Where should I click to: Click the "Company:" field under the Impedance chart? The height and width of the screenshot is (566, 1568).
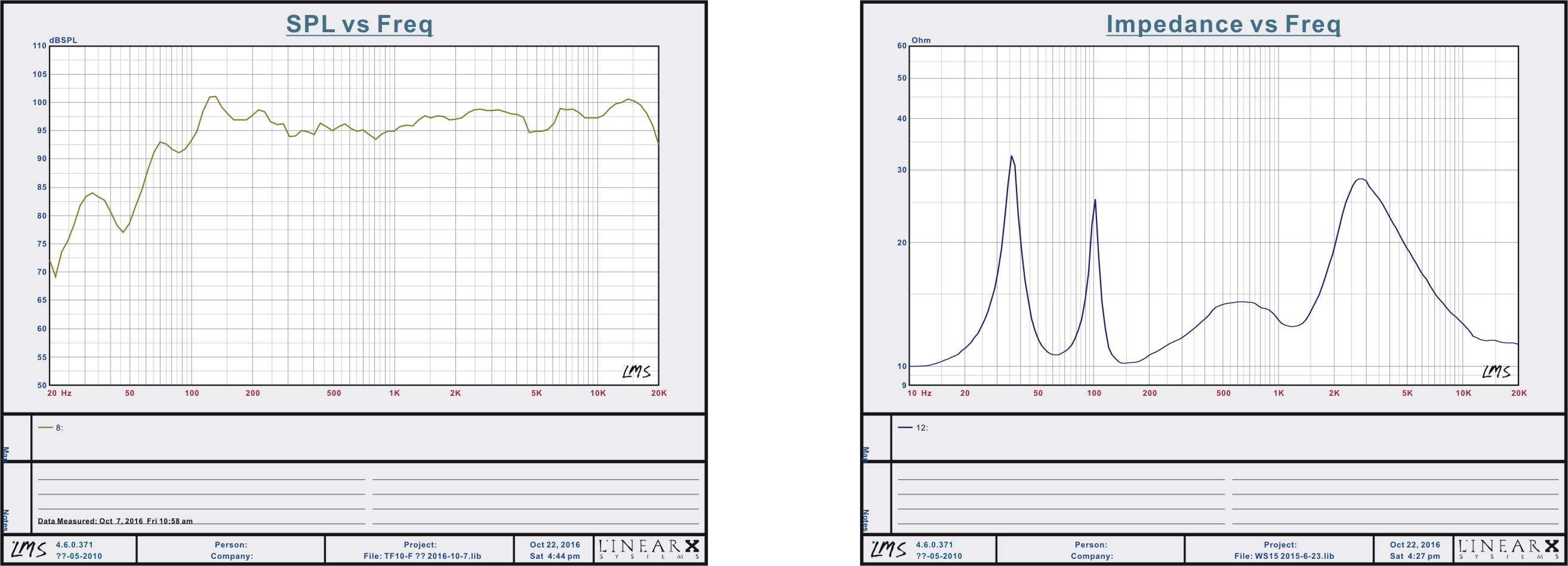click(1091, 556)
